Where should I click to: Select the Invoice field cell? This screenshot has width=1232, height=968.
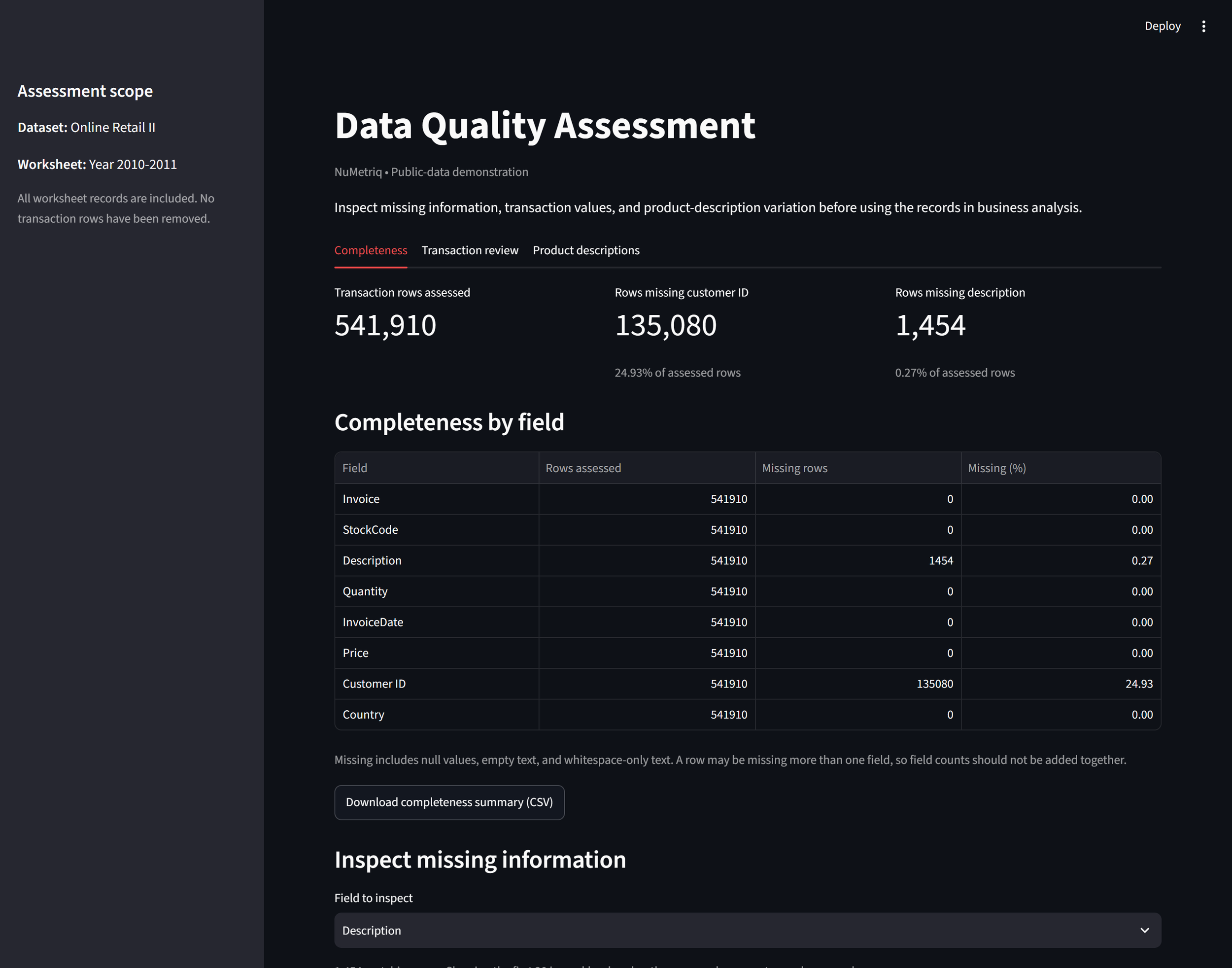click(436, 499)
